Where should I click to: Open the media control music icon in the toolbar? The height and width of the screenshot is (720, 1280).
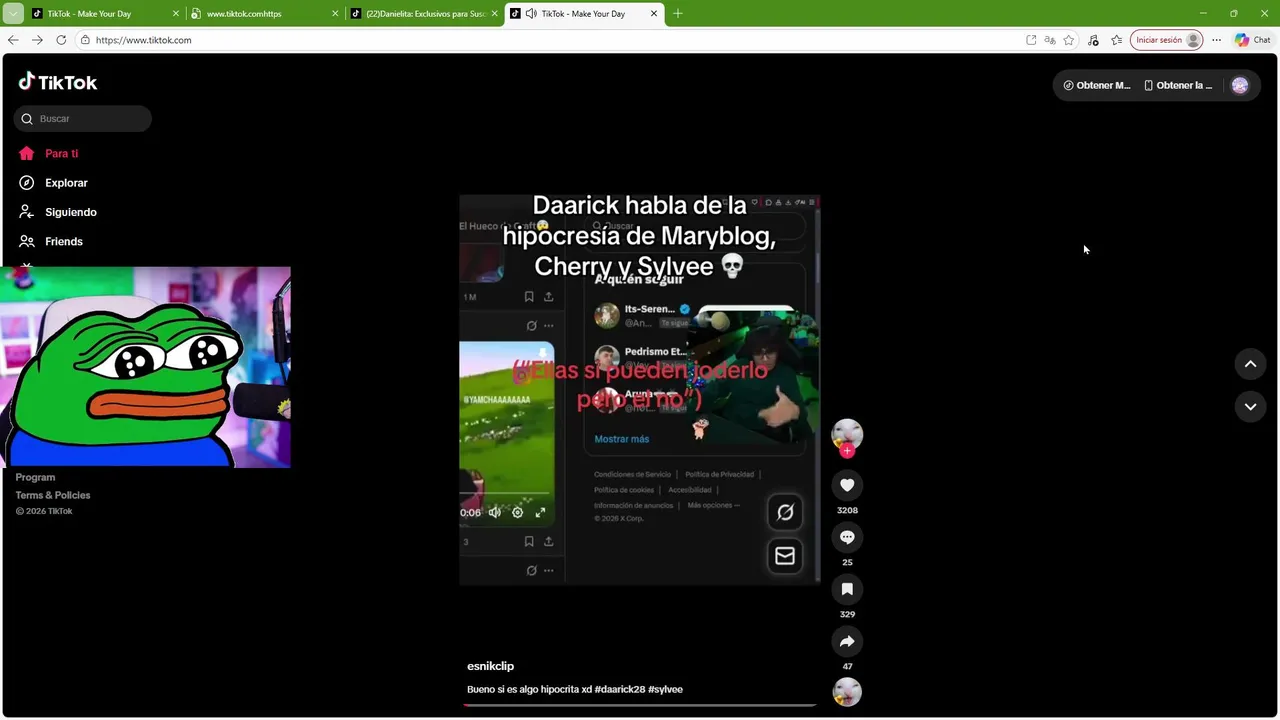tap(1093, 40)
